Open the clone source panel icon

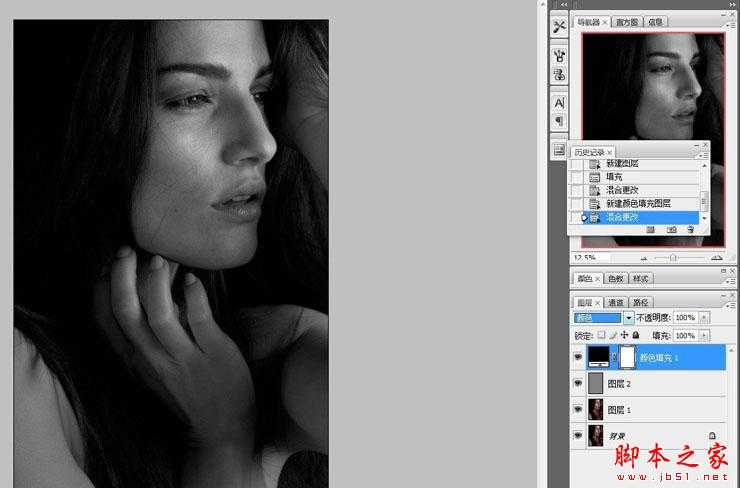click(559, 75)
